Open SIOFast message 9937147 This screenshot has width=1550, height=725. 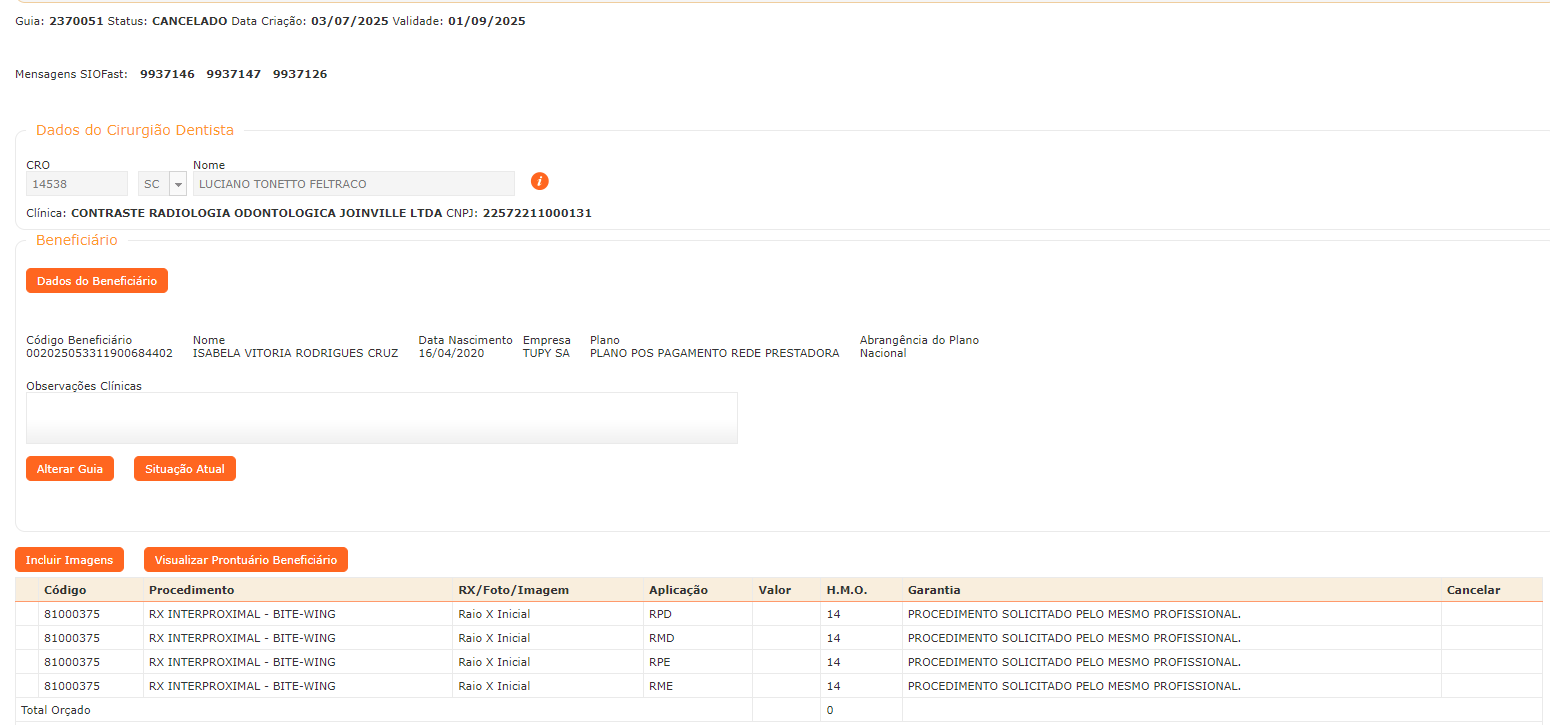(x=233, y=74)
